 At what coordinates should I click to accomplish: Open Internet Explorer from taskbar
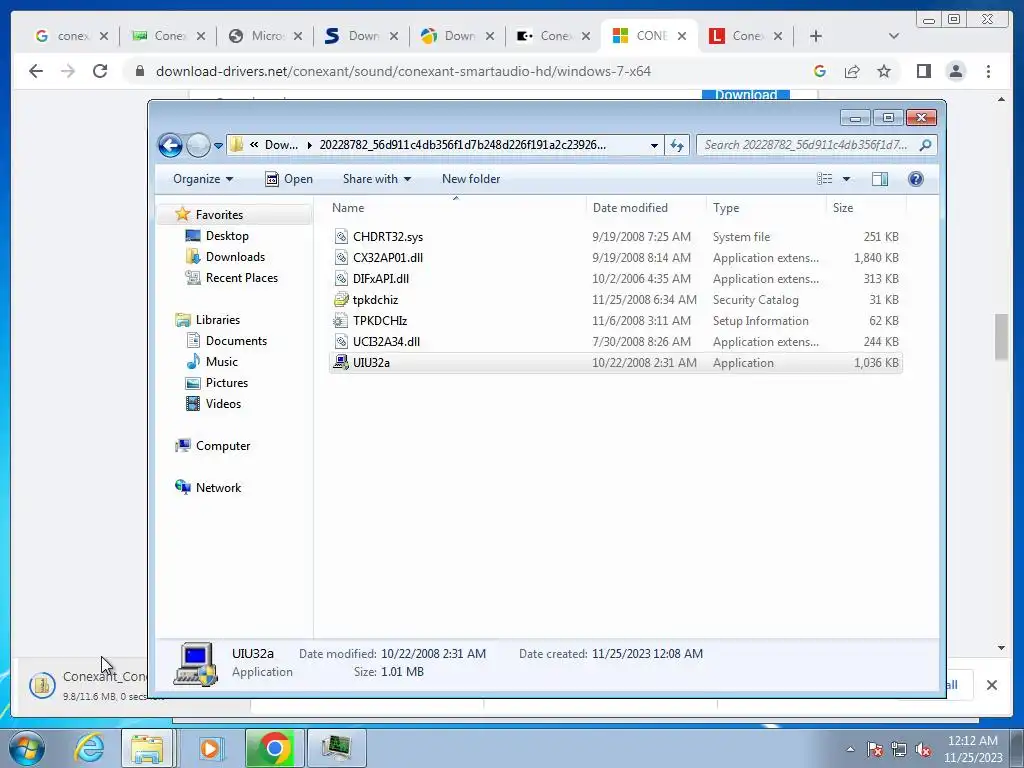[89, 748]
